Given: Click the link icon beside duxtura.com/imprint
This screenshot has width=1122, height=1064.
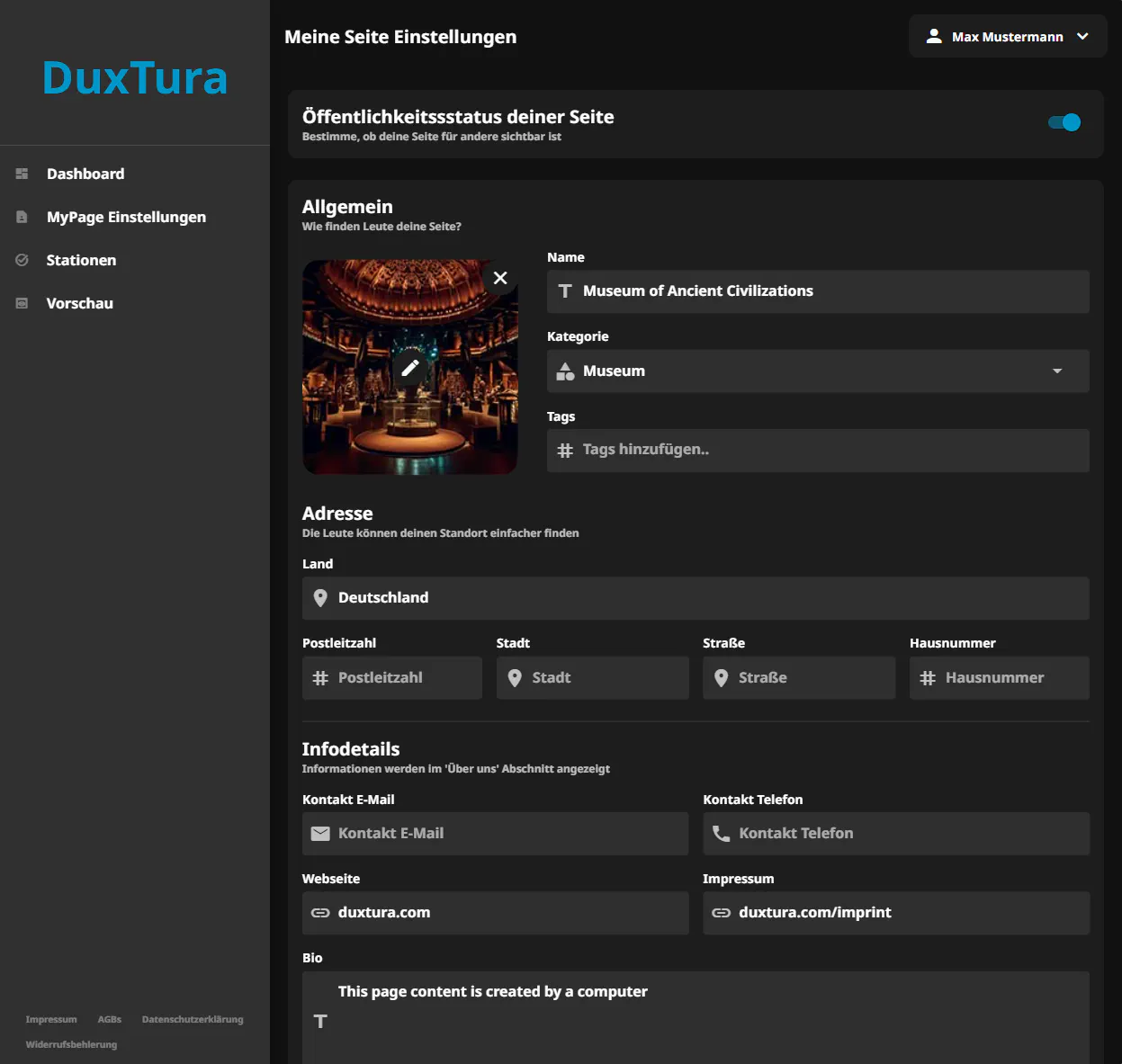Looking at the screenshot, I should point(721,912).
